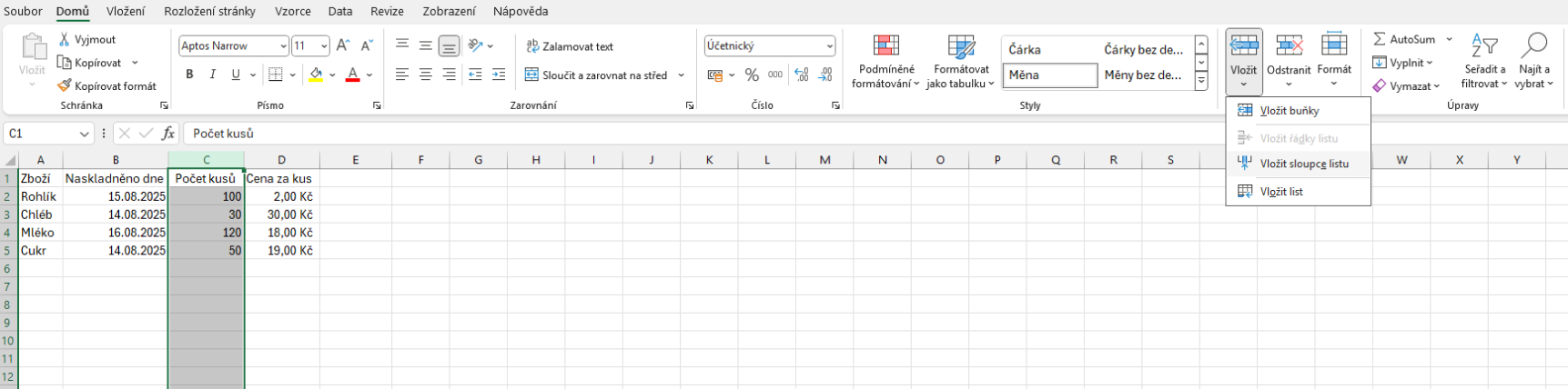Click the formula bar with Počet kusů
Screen dimensions: 1568x389
pos(874,134)
